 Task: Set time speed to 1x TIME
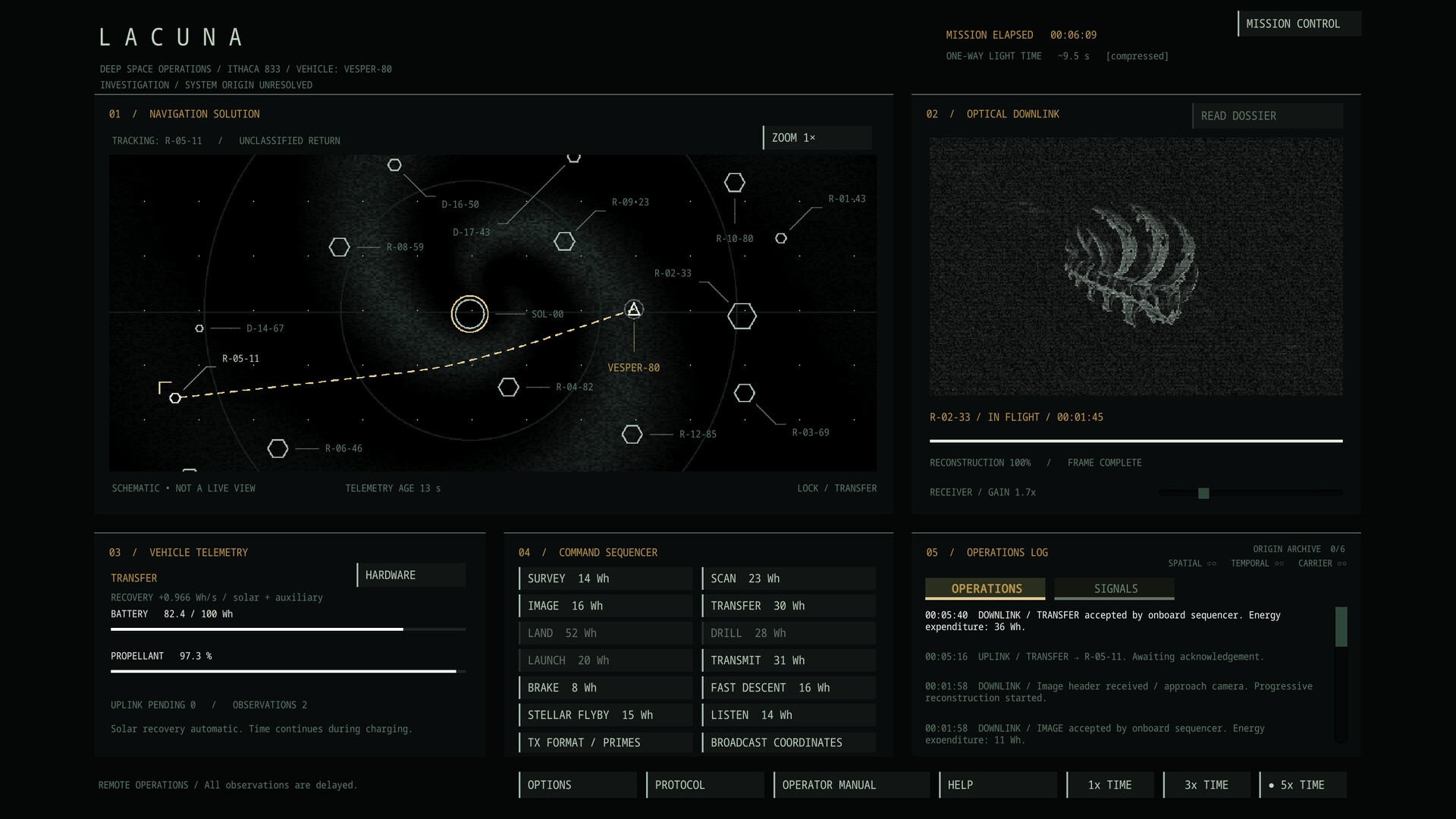(x=1109, y=785)
